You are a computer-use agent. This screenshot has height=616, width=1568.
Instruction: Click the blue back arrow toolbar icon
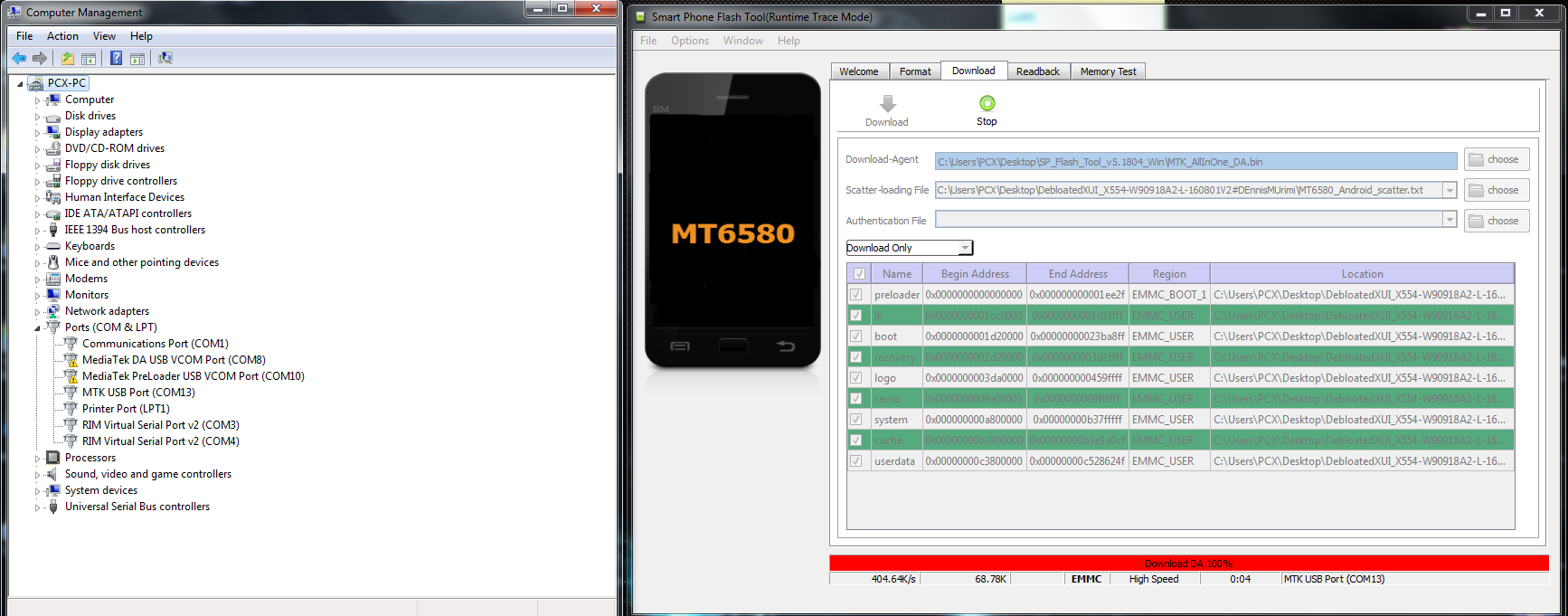19,58
